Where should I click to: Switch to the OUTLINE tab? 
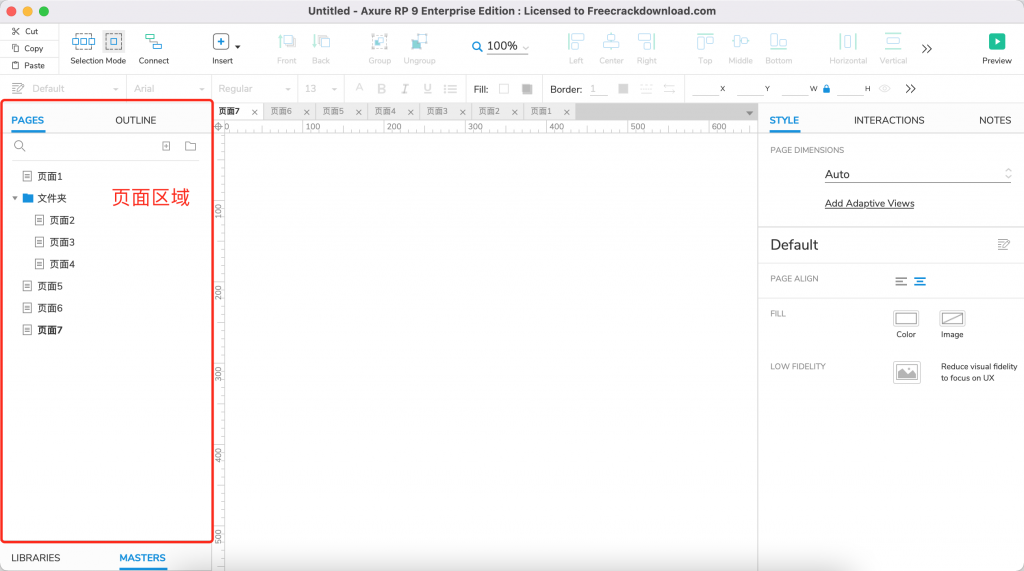(x=136, y=120)
